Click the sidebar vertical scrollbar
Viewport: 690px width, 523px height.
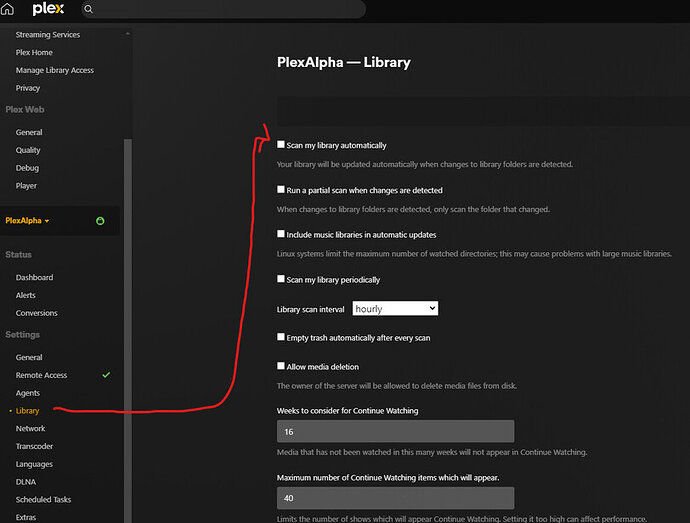128,331
